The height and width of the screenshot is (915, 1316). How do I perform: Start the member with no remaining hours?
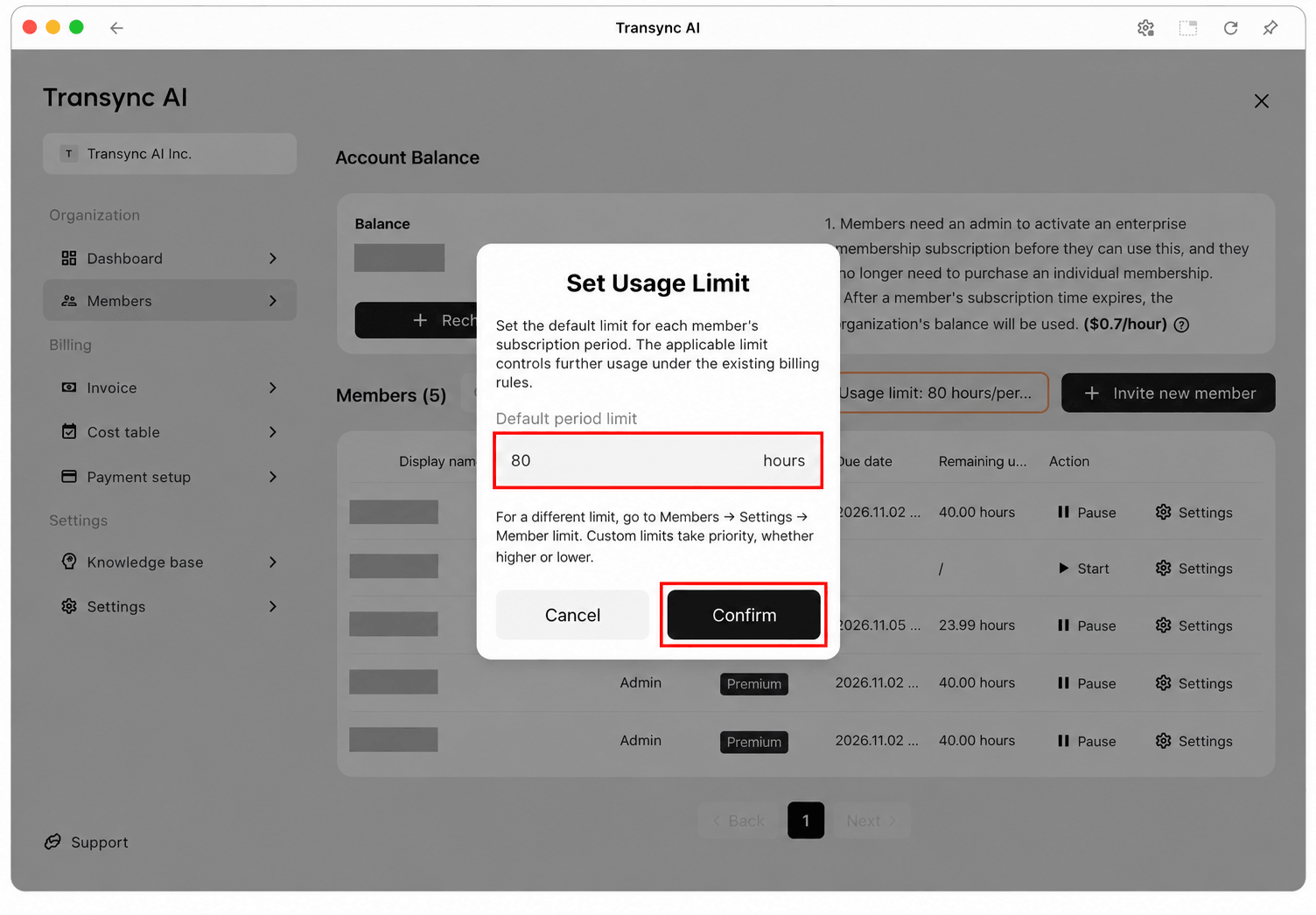(x=1083, y=569)
